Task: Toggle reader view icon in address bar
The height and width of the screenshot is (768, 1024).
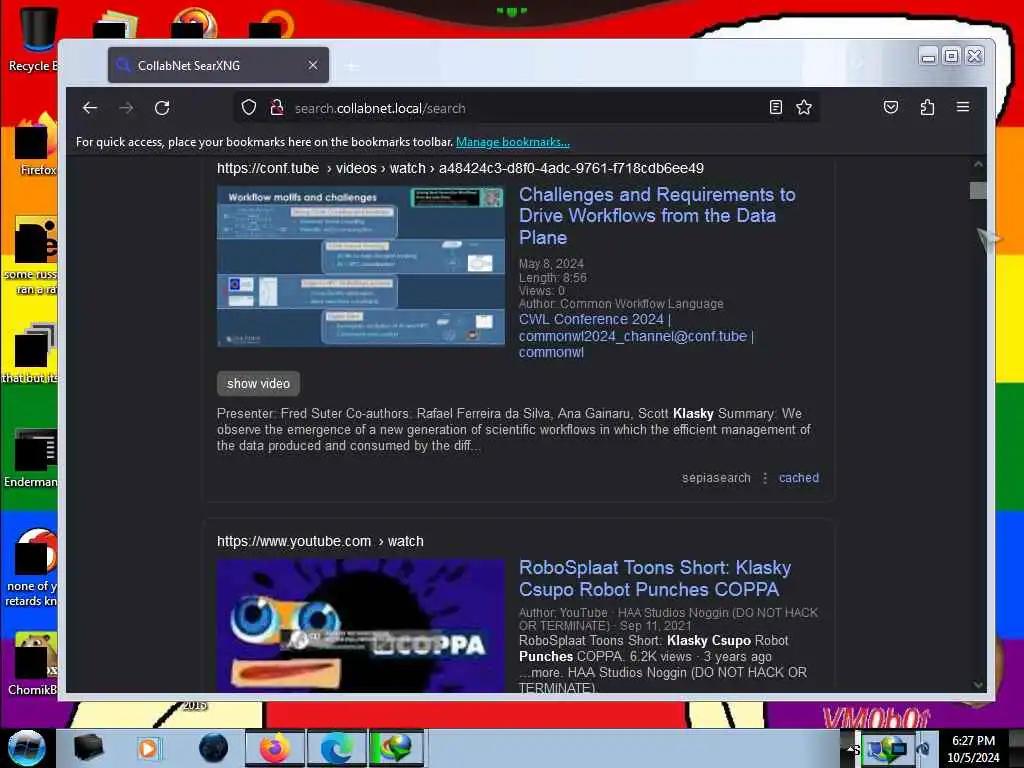Action: point(775,107)
